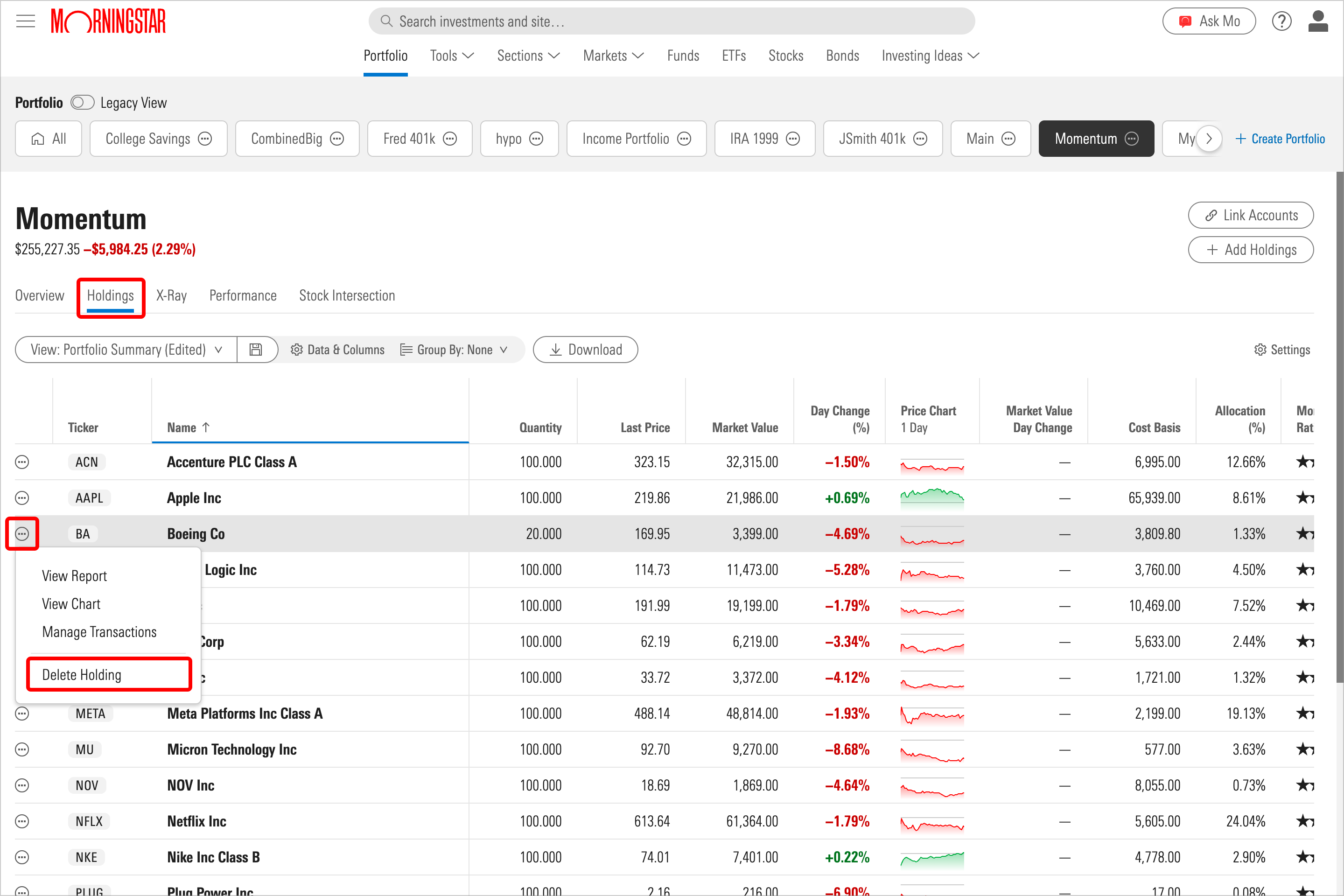1344x896 pixels.
Task: Select View Report from context menu
Action: tap(74, 576)
